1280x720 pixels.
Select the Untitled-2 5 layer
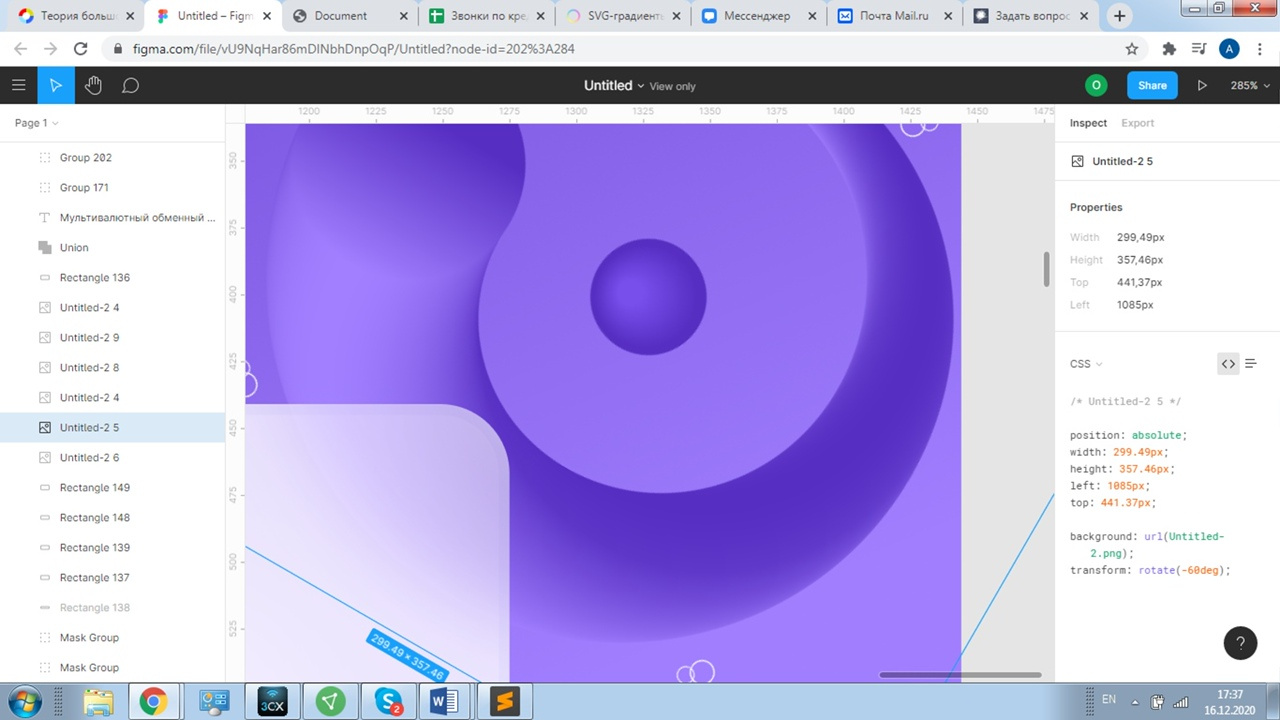[x=112, y=427]
